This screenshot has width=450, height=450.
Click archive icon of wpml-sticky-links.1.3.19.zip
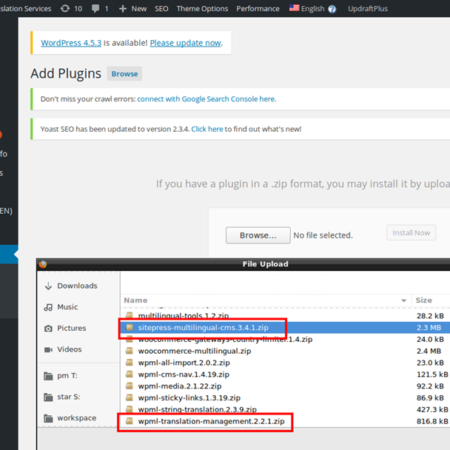tap(129, 397)
